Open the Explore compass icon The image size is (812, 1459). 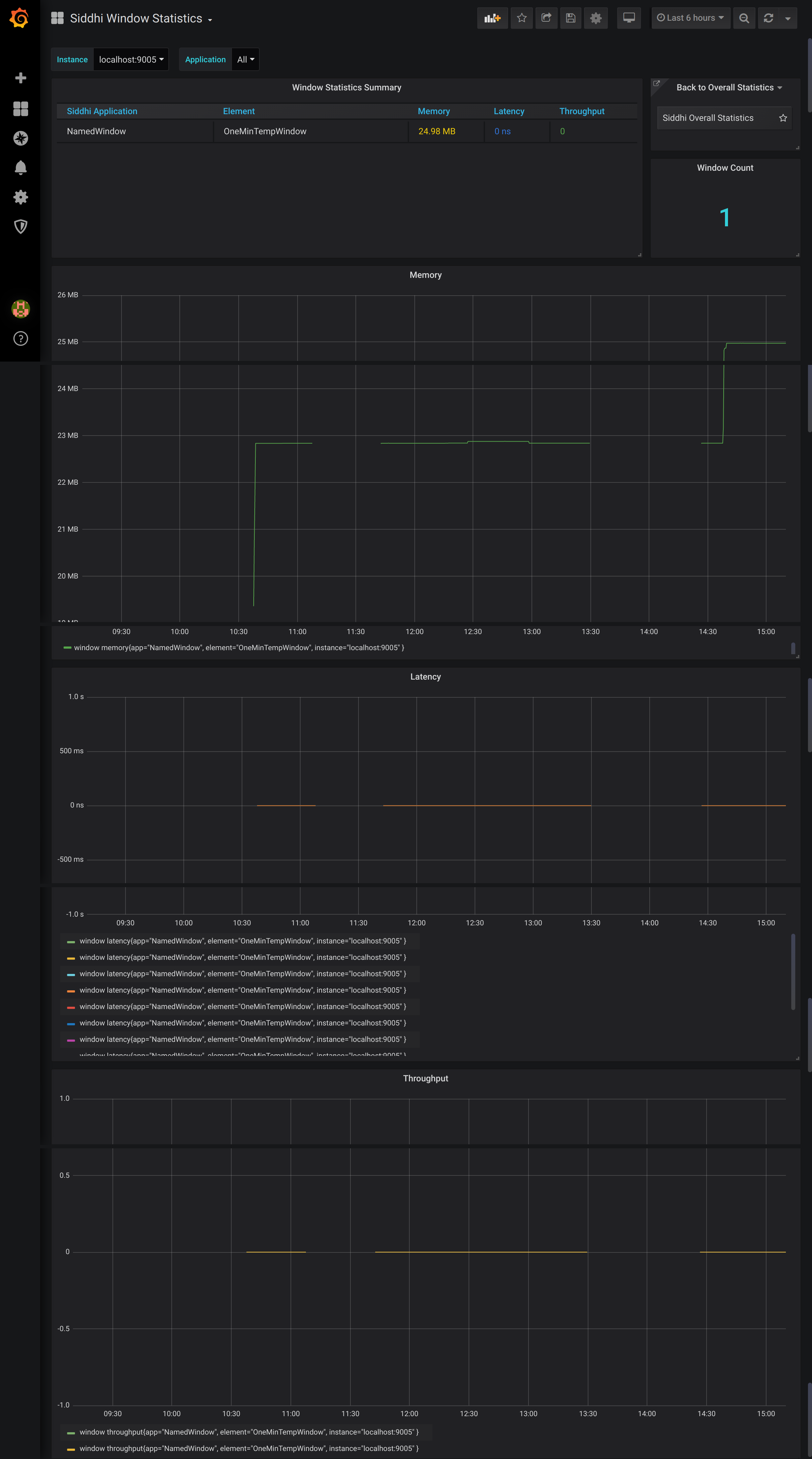pyautogui.click(x=20, y=138)
